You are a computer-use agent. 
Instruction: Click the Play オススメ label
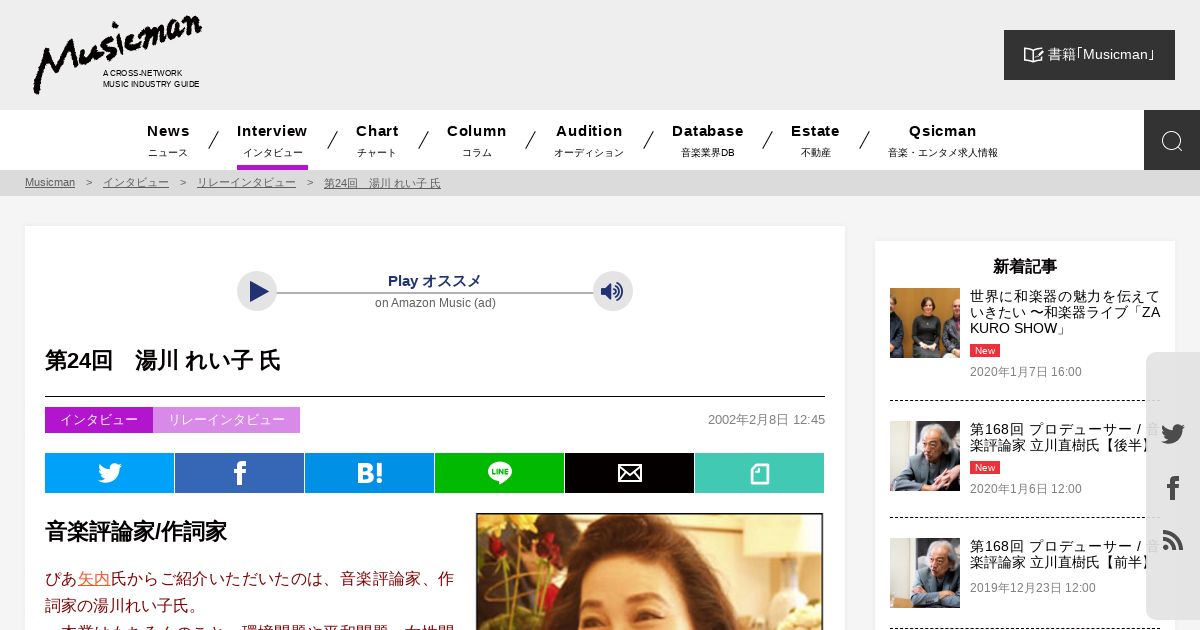[x=435, y=281]
